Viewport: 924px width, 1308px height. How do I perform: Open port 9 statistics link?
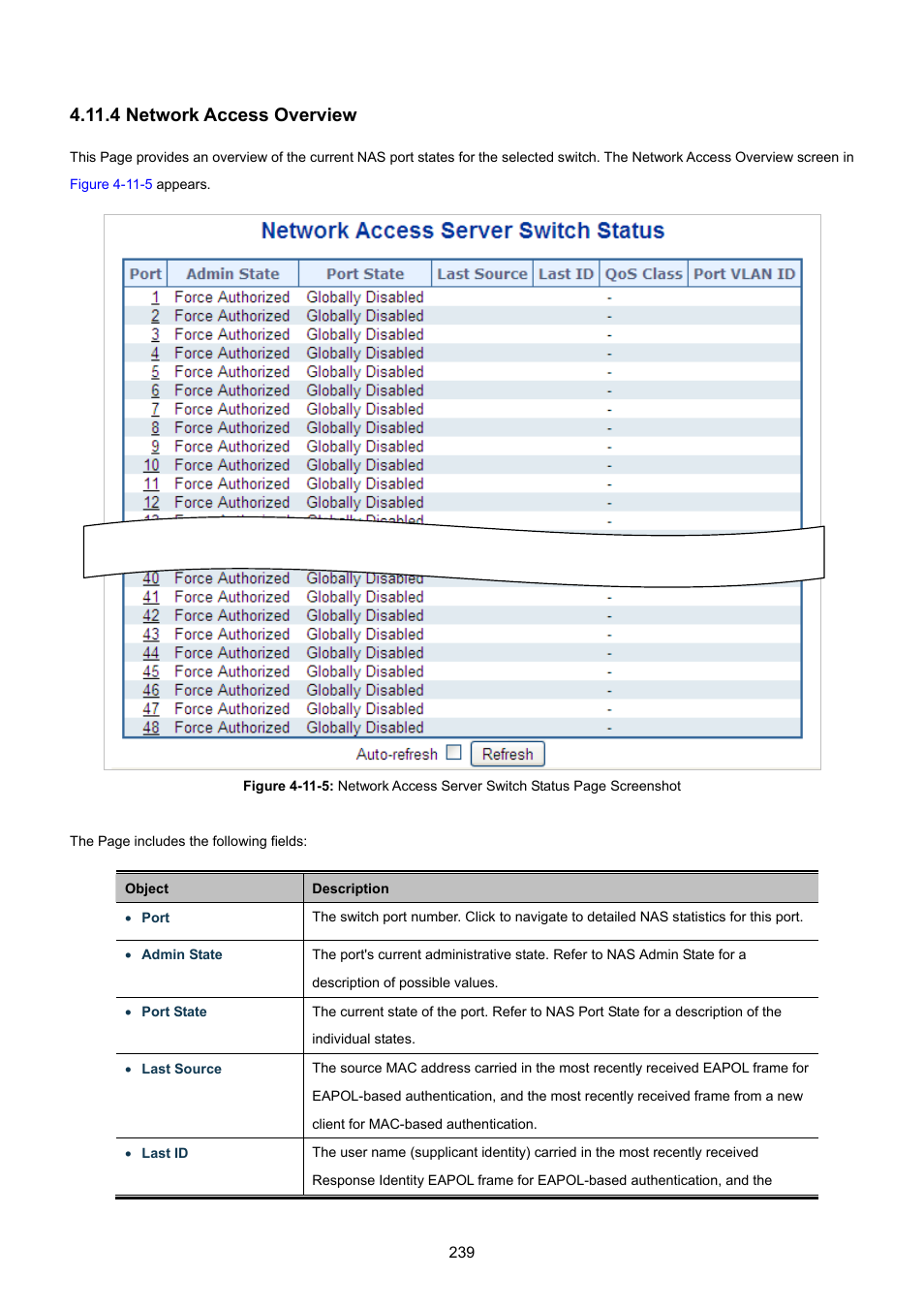[155, 447]
